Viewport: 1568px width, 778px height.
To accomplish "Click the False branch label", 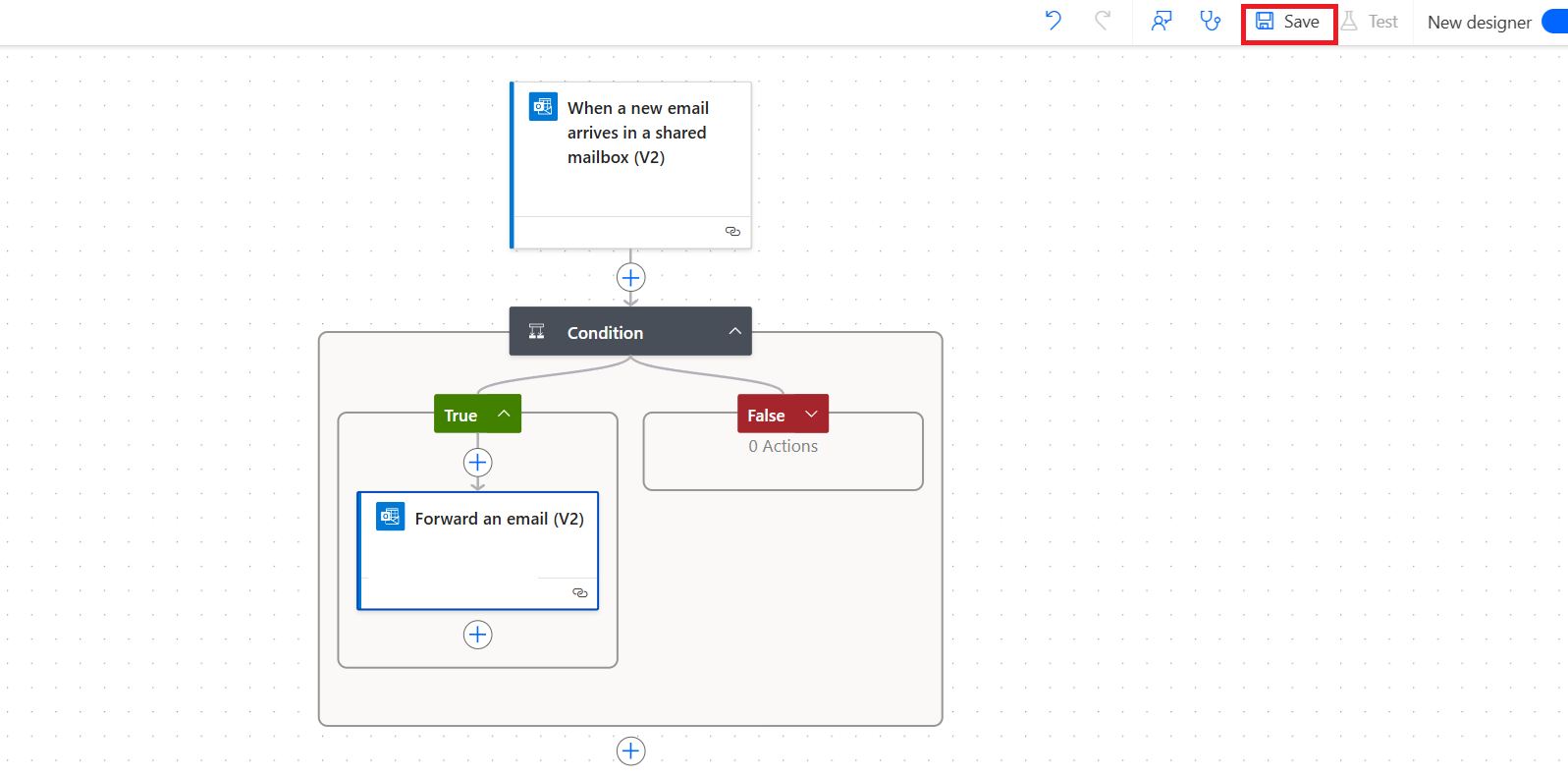I will pos(766,416).
